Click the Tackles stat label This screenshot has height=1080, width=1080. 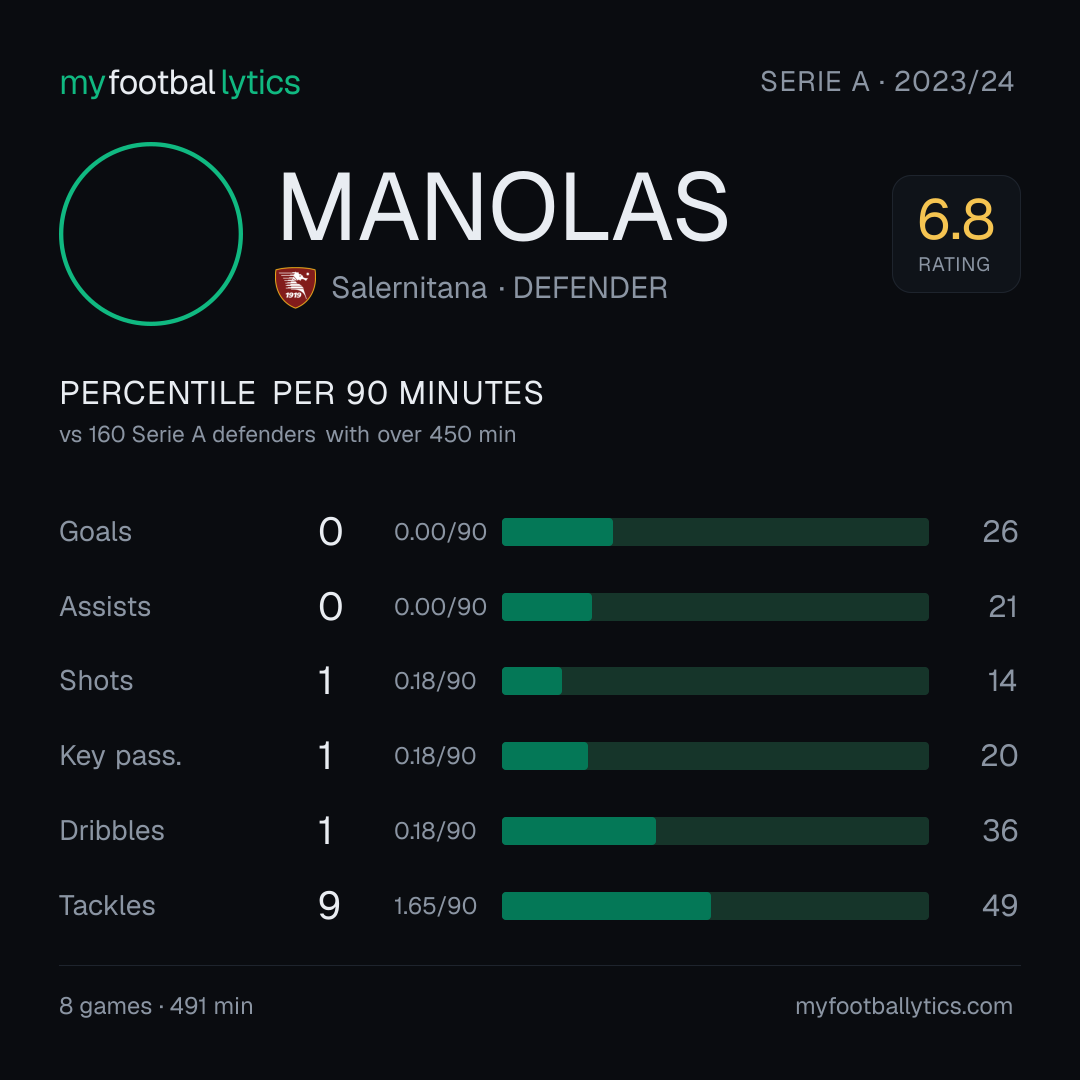coord(107,906)
